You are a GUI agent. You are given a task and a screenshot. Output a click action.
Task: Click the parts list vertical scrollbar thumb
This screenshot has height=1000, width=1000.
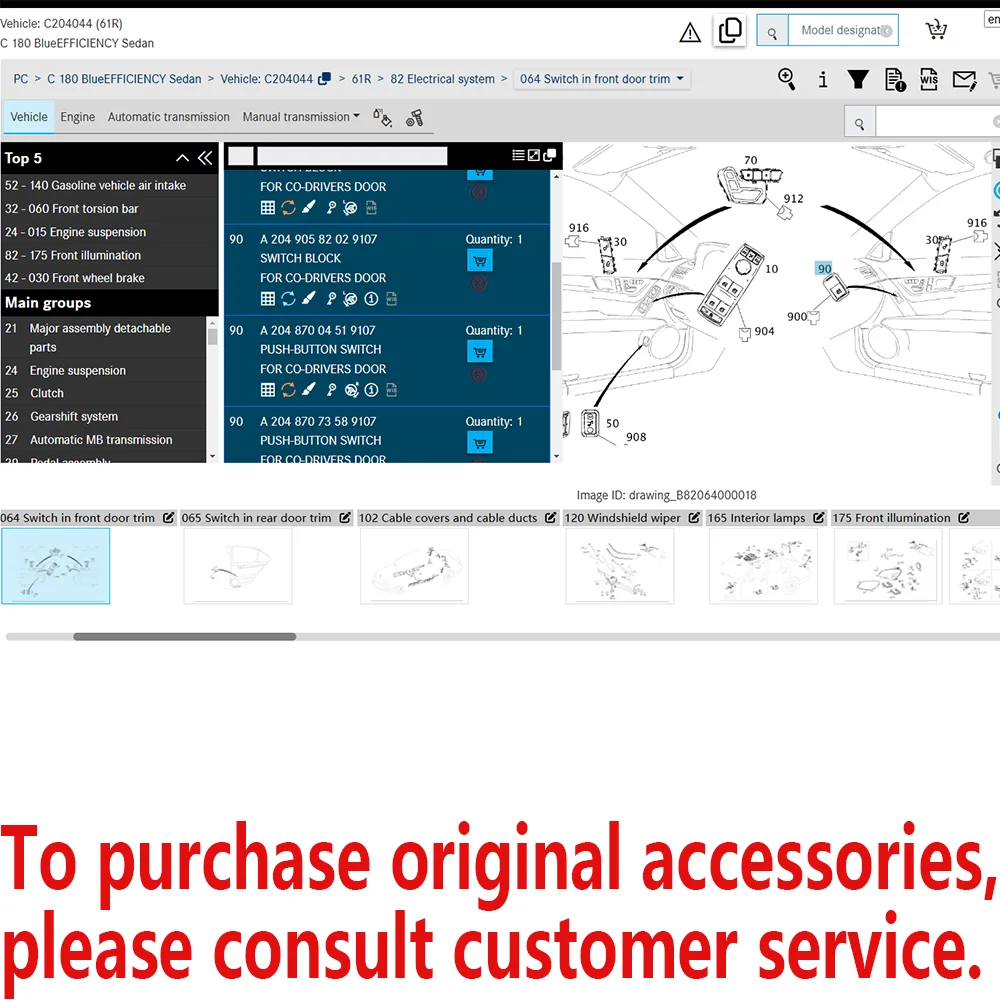pyautogui.click(x=556, y=316)
